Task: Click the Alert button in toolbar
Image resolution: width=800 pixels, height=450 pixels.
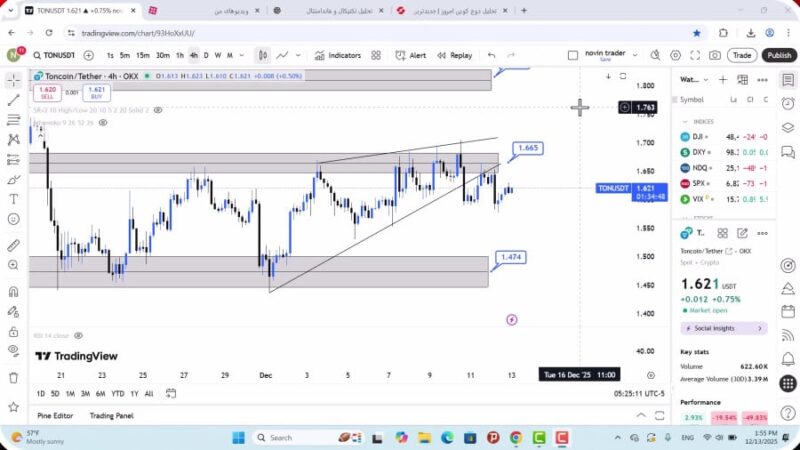Action: (x=411, y=56)
